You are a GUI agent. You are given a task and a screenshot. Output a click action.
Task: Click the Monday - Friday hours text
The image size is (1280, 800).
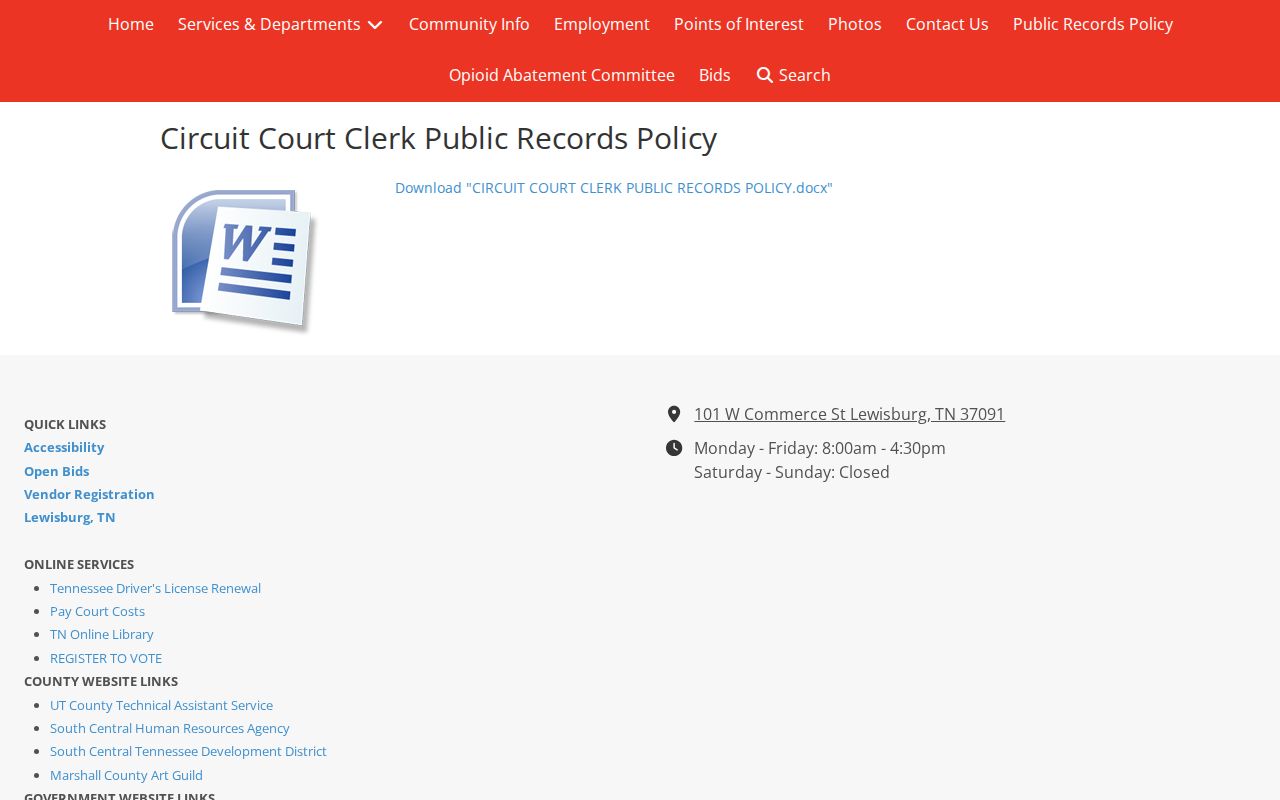pos(820,448)
